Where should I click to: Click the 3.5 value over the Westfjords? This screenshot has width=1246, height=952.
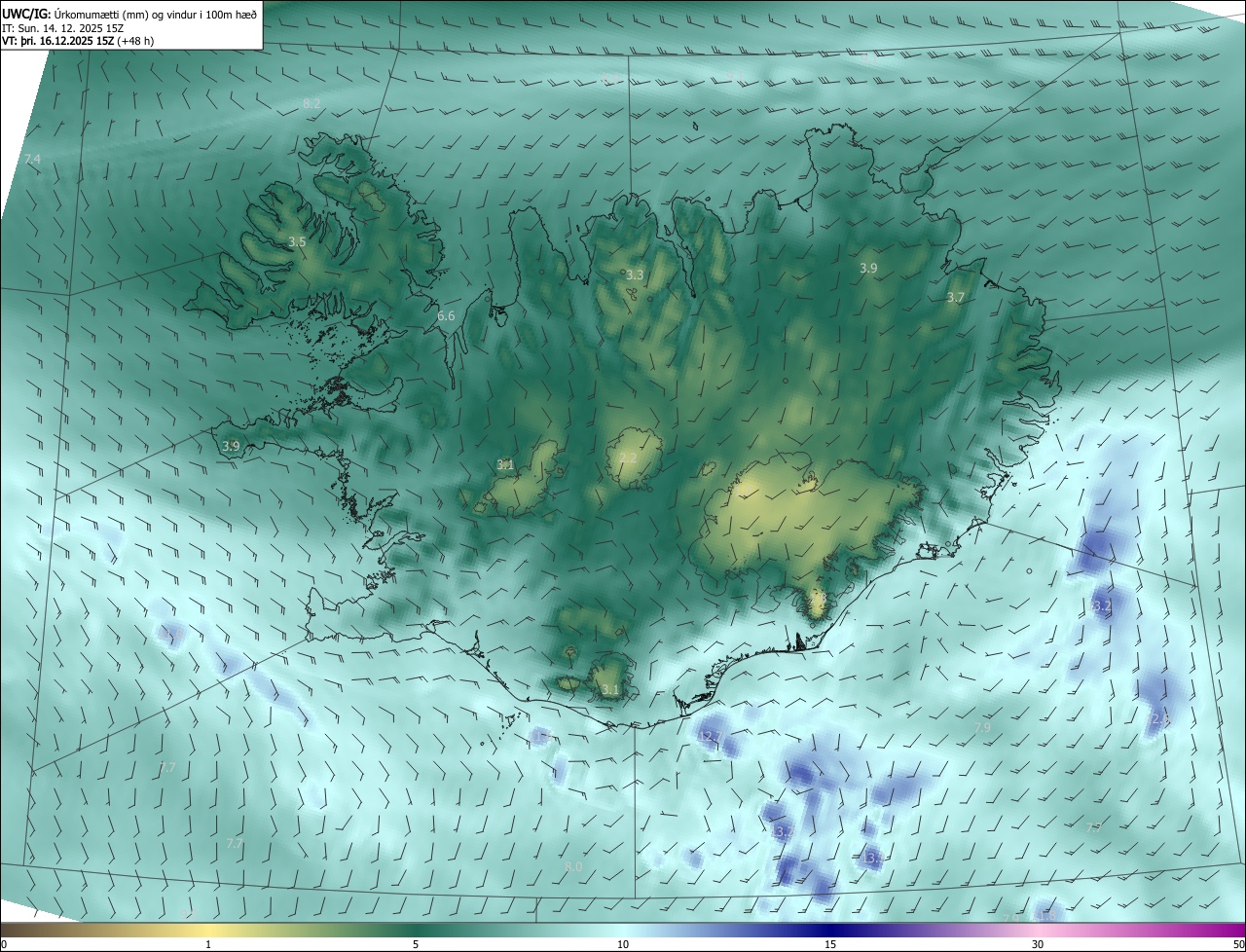coord(297,241)
